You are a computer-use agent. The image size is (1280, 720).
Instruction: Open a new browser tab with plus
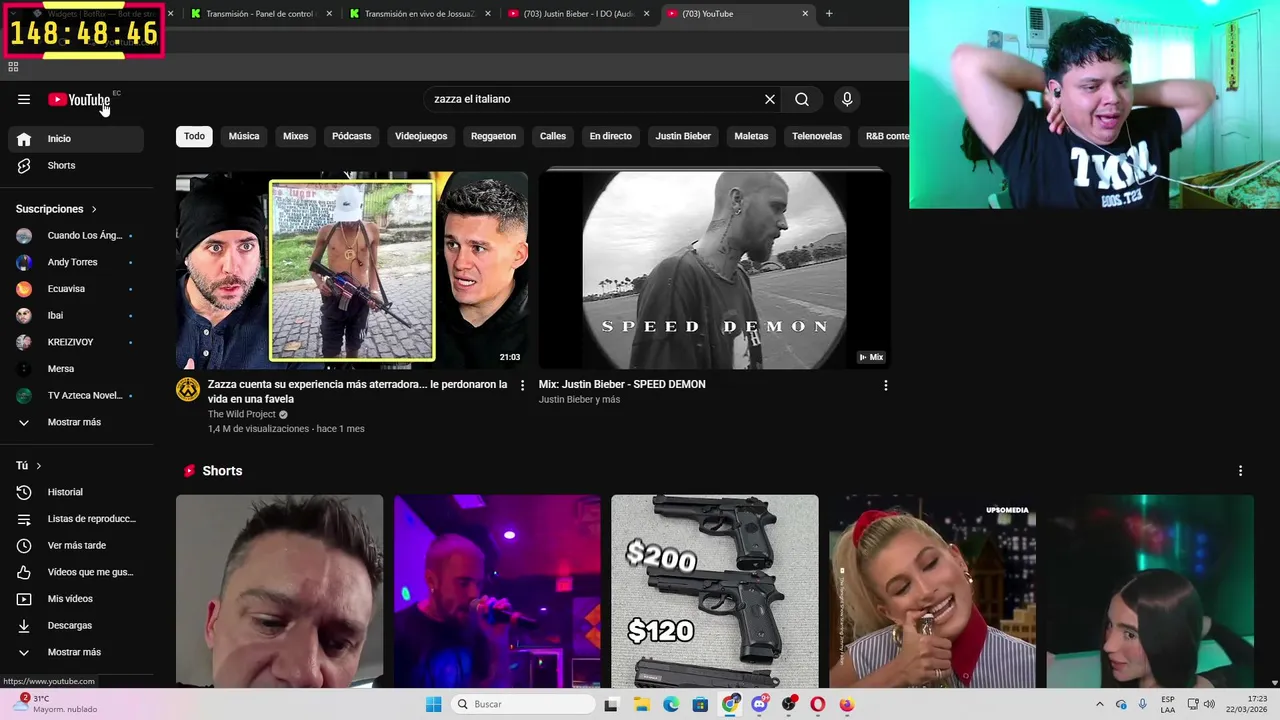(829, 13)
